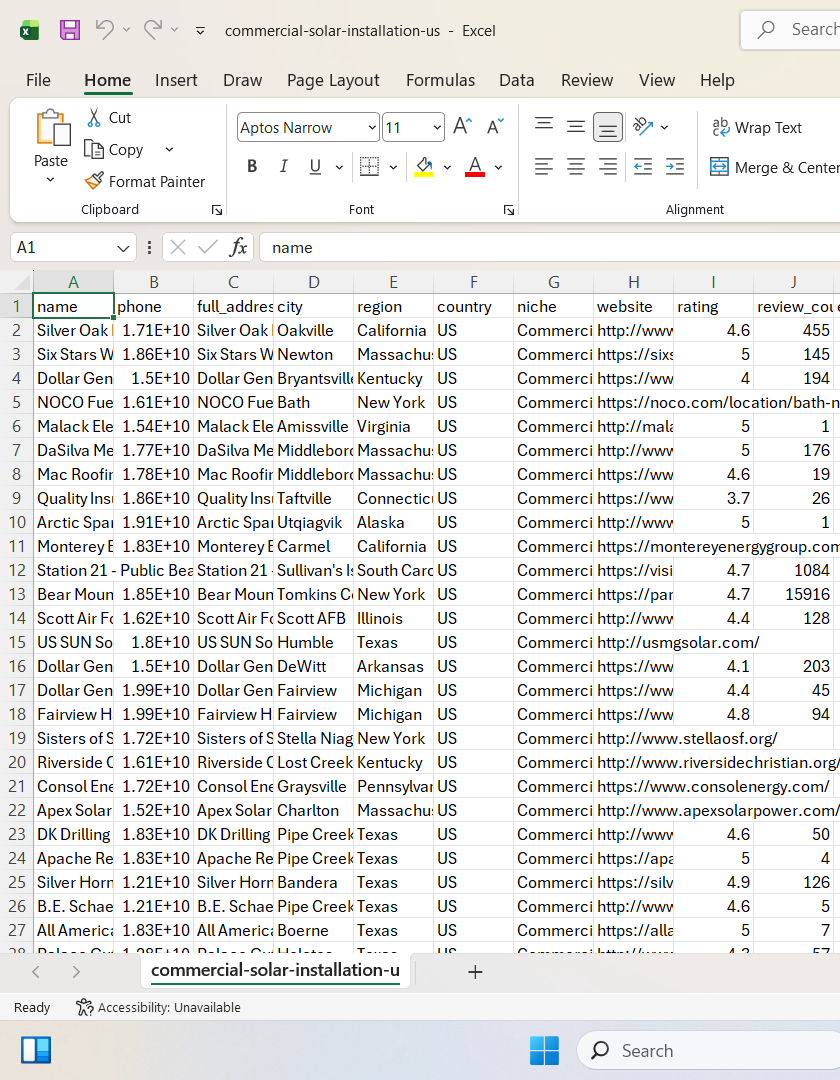The width and height of the screenshot is (840, 1080).
Task: Select Center alignment
Action: (576, 166)
